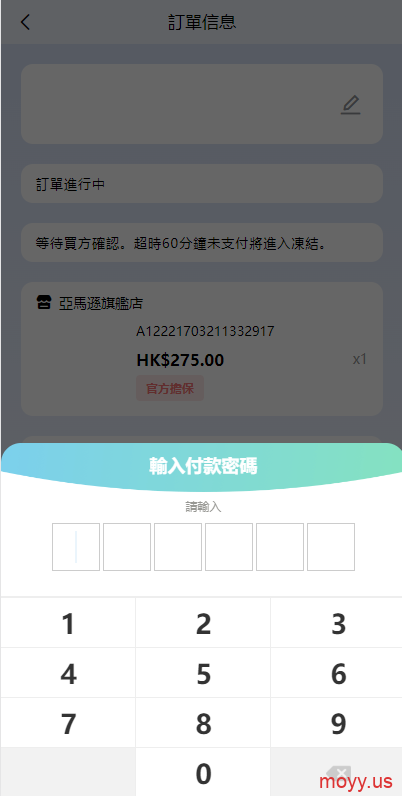Screen dimensions: 402x796
Task: Tap keypad digit 5
Action: coord(203,673)
